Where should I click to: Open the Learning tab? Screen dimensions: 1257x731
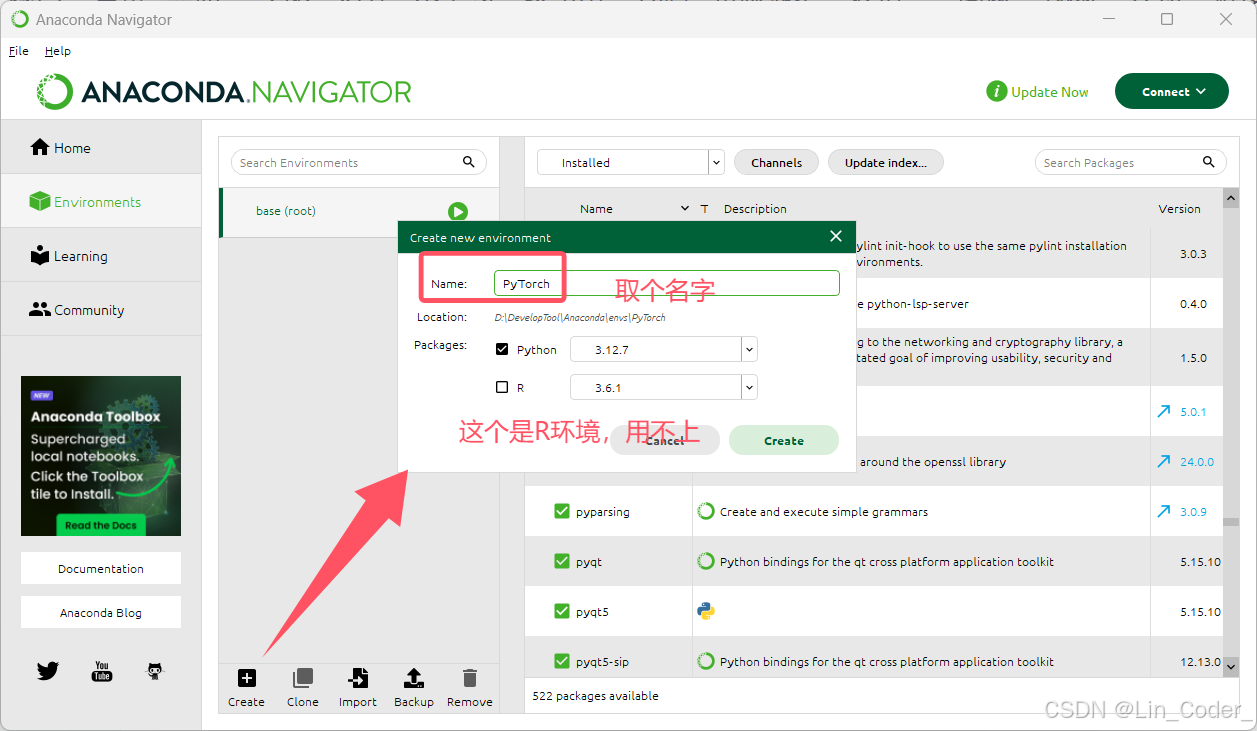click(x=101, y=256)
